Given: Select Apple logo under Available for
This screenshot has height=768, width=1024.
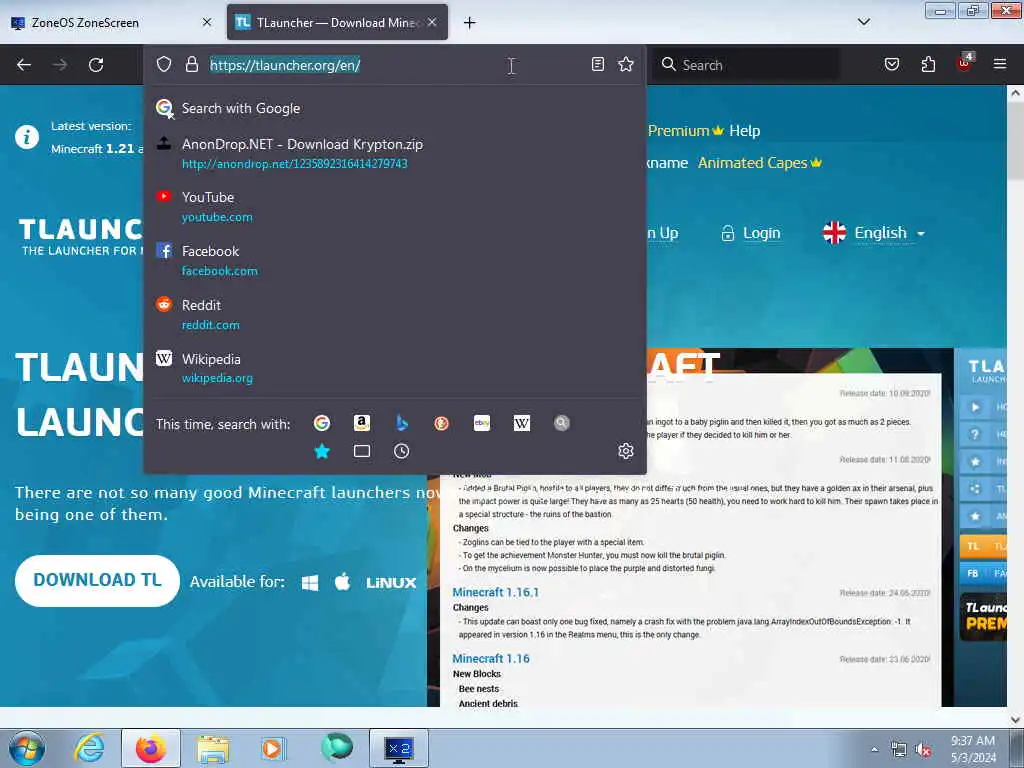Looking at the screenshot, I should 342,581.
